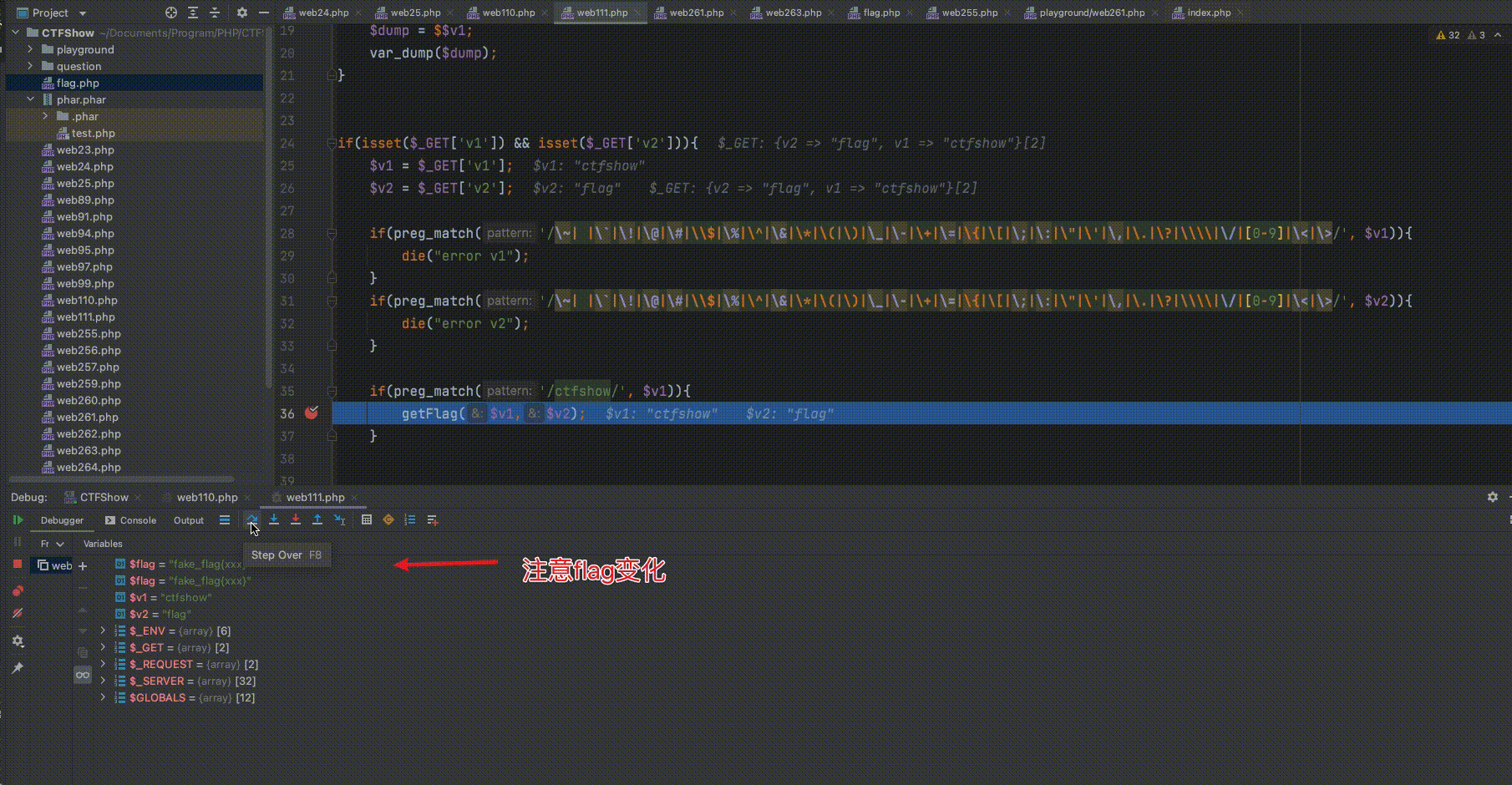1512x785 pixels.
Task: Click the Step Into blue arrow icon
Action: coord(274,519)
